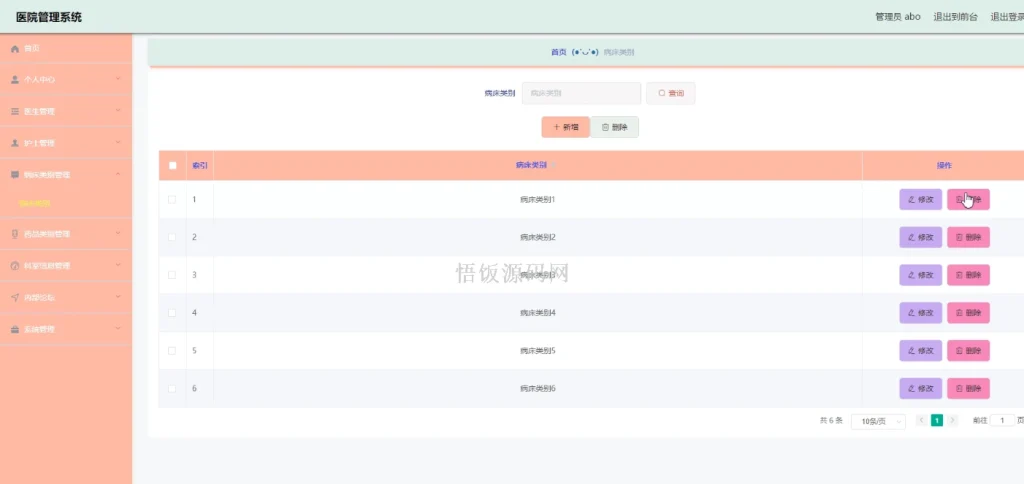Click the home icon beside 首页
Image resolution: width=1024 pixels, height=484 pixels.
15,48
